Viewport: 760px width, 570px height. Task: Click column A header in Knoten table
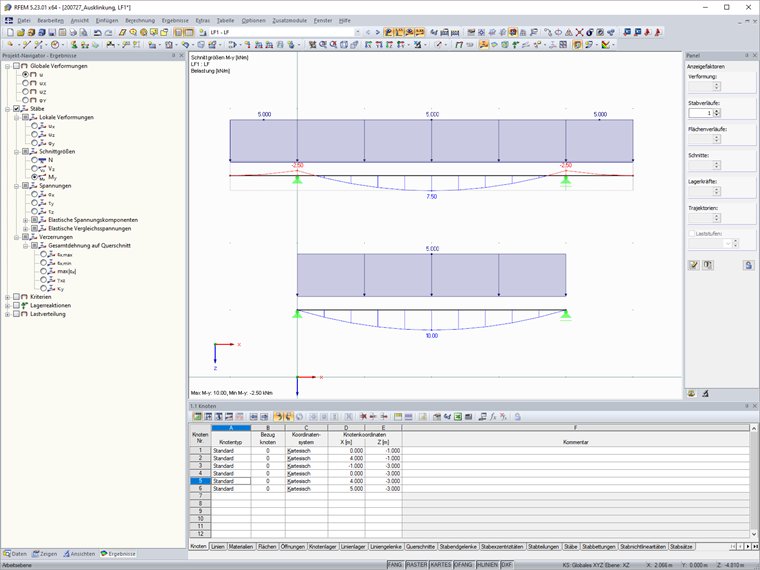tap(231, 428)
